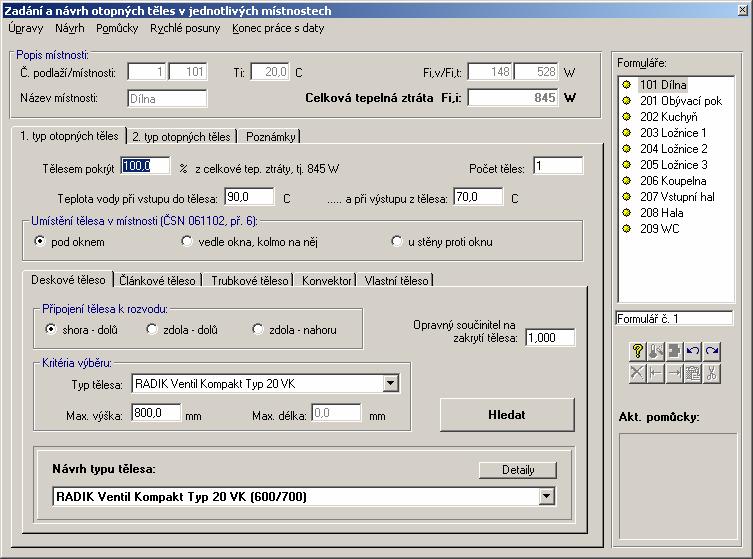Open the Úpravy menu
Image resolution: width=753 pixels, height=559 pixels.
(x=25, y=28)
